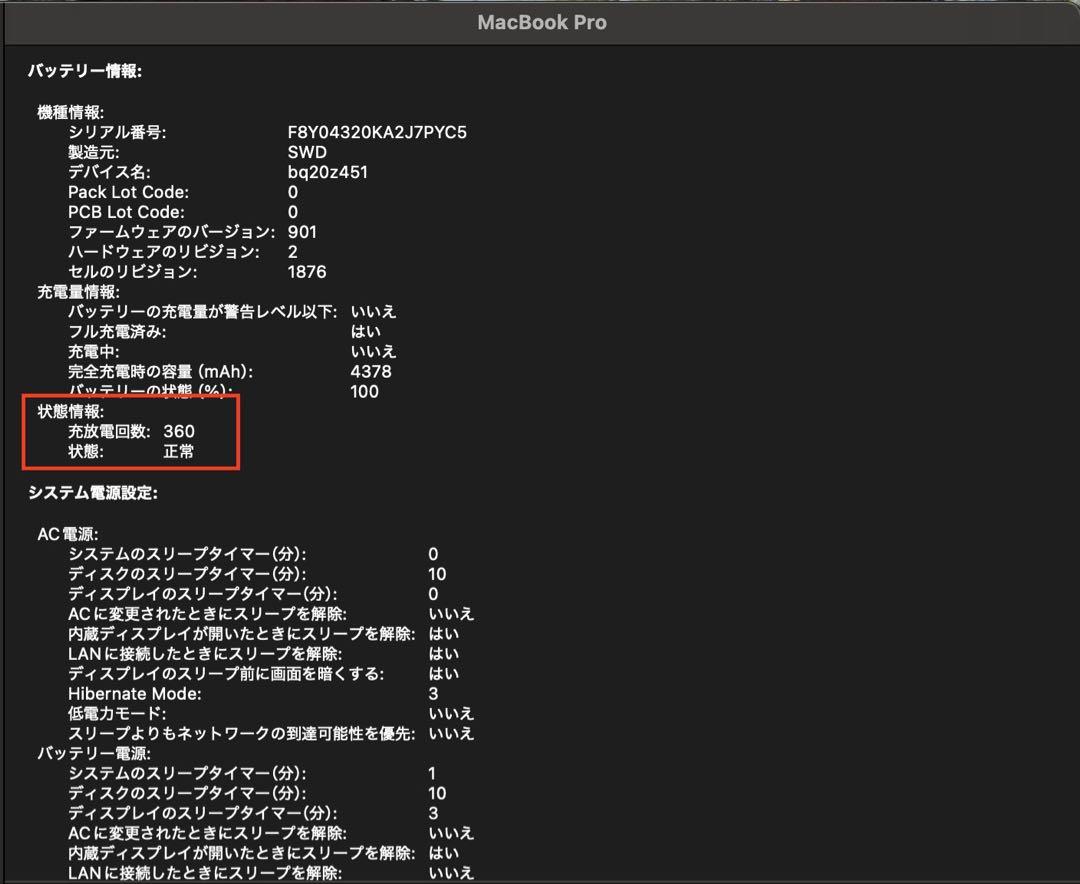Screen dimensions: 1080x884
Task: Select the はい value of 画面を暗くする
Action: click(x=444, y=675)
